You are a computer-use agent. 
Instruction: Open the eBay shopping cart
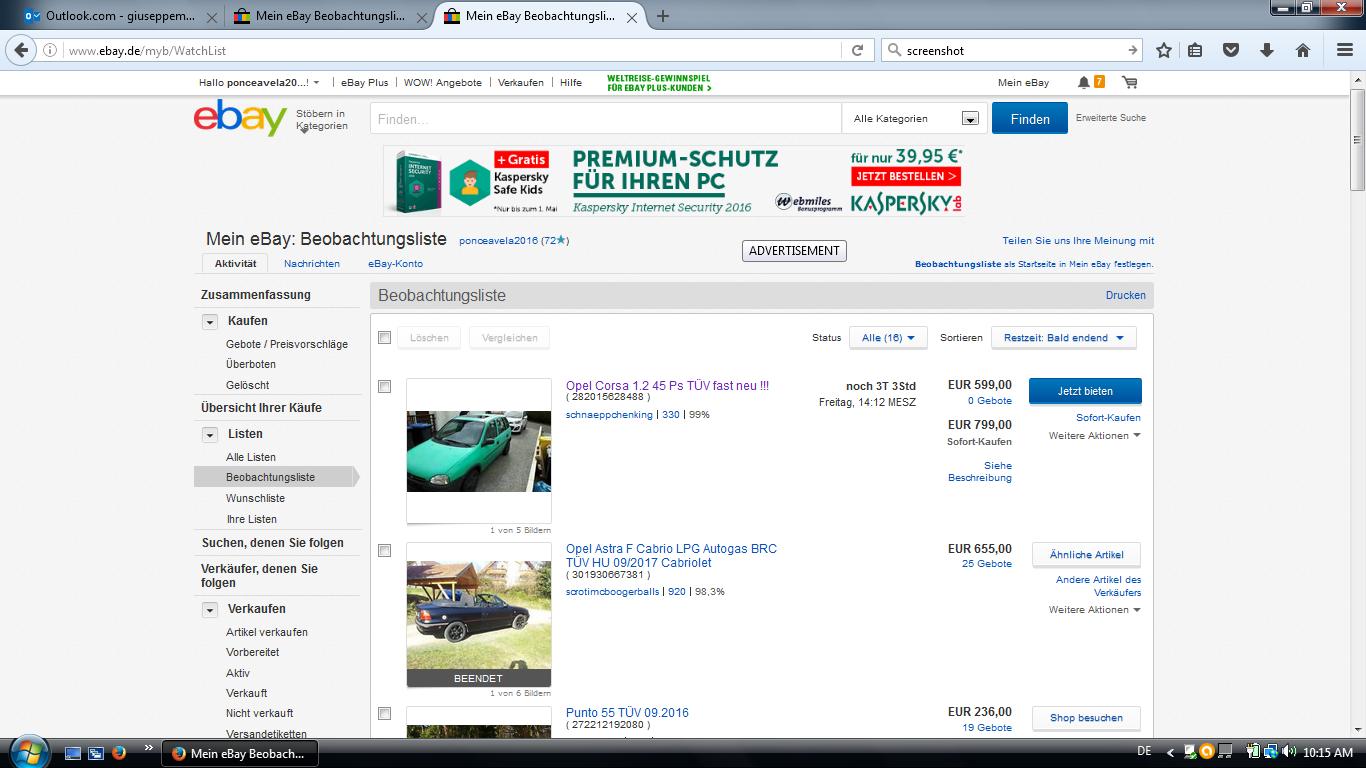1129,82
